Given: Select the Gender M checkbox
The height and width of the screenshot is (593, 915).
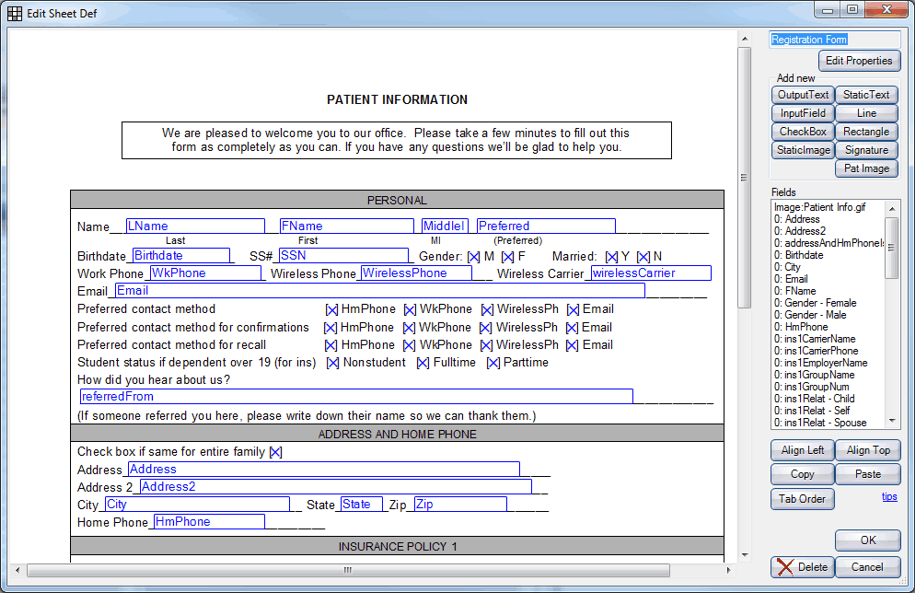Looking at the screenshot, I should tap(474, 257).
